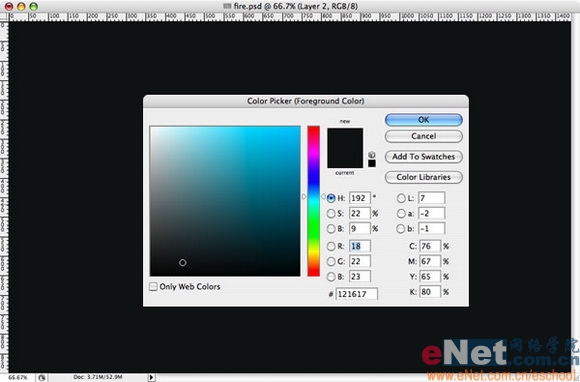Click the Lab b field showing -1
Screen dimensions: 580x382
point(431,229)
